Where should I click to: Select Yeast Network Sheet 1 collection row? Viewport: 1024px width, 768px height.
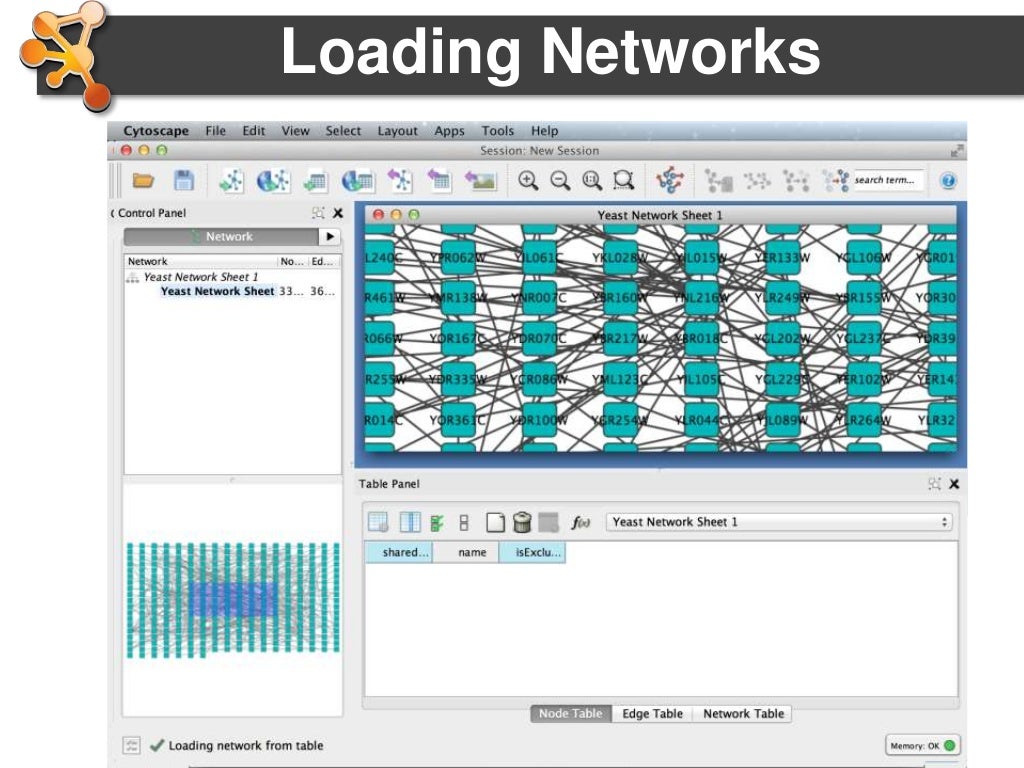232,277
